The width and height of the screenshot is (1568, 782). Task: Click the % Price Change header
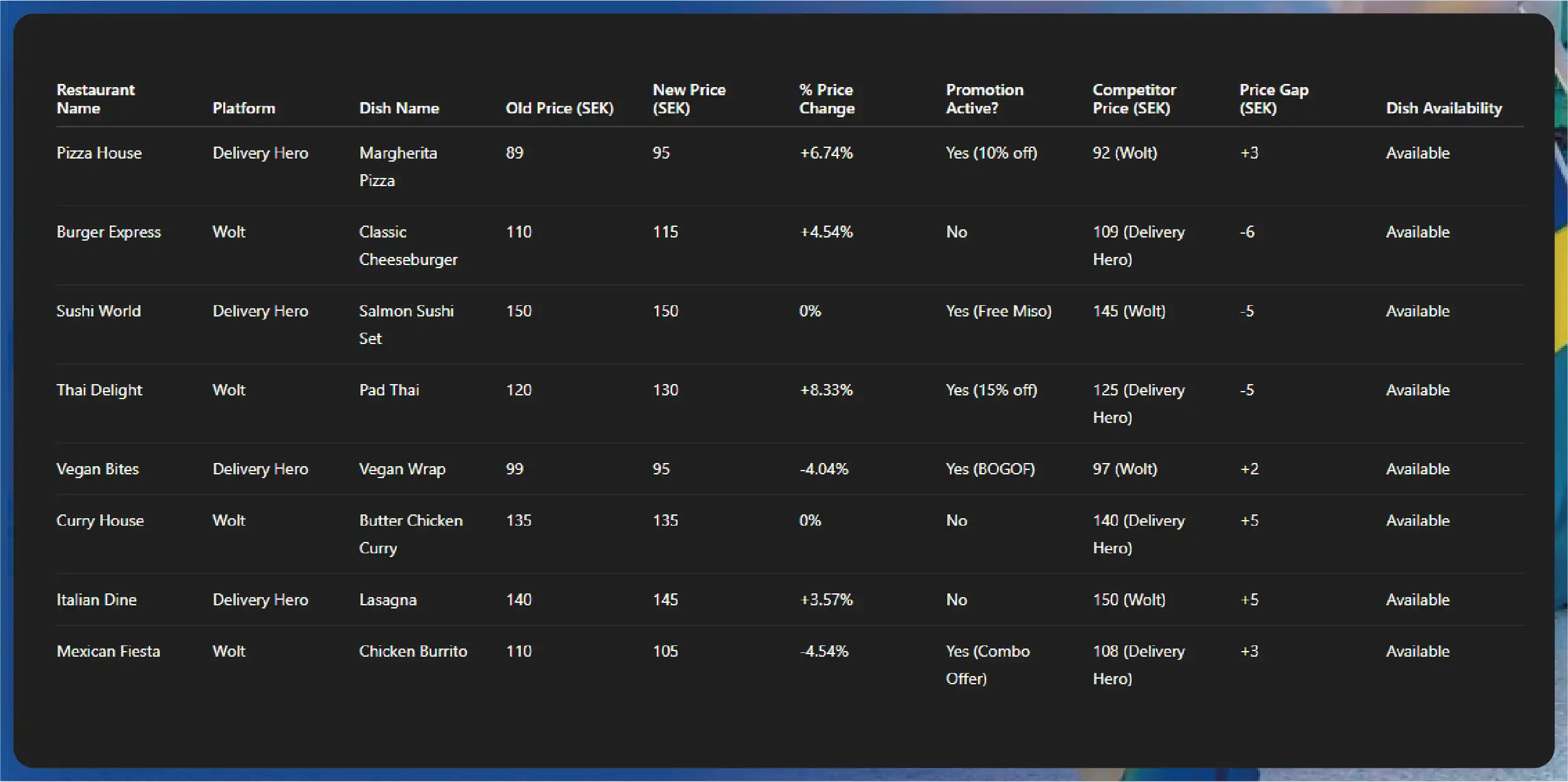826,99
